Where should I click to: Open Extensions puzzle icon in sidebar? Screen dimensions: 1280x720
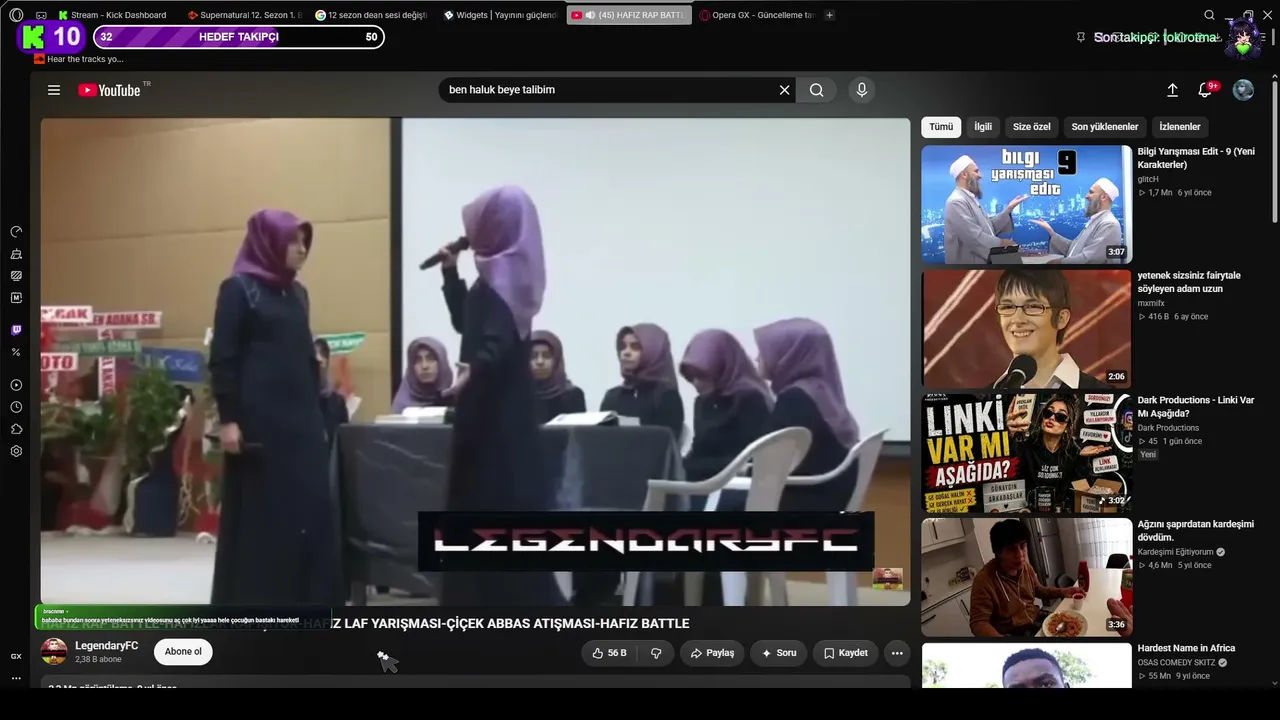[16, 429]
